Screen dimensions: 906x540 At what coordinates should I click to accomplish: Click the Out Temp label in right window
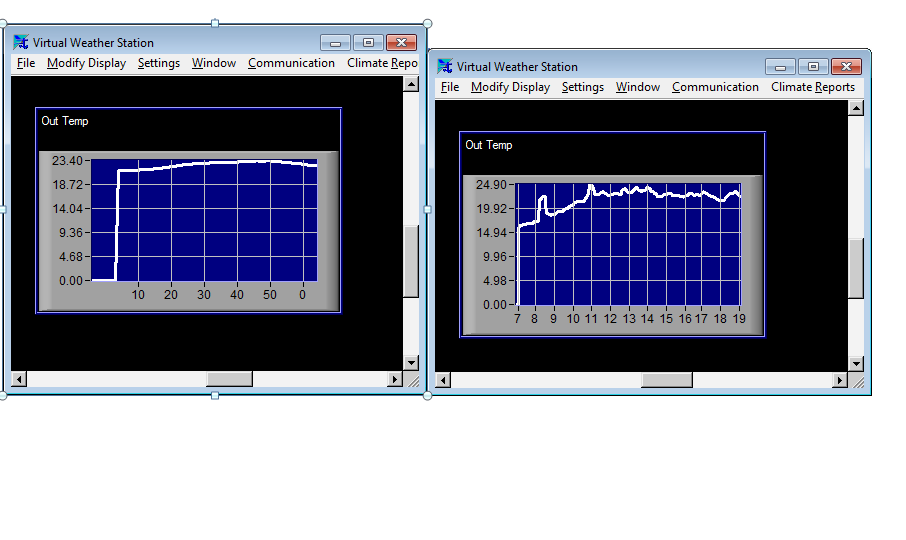point(488,145)
